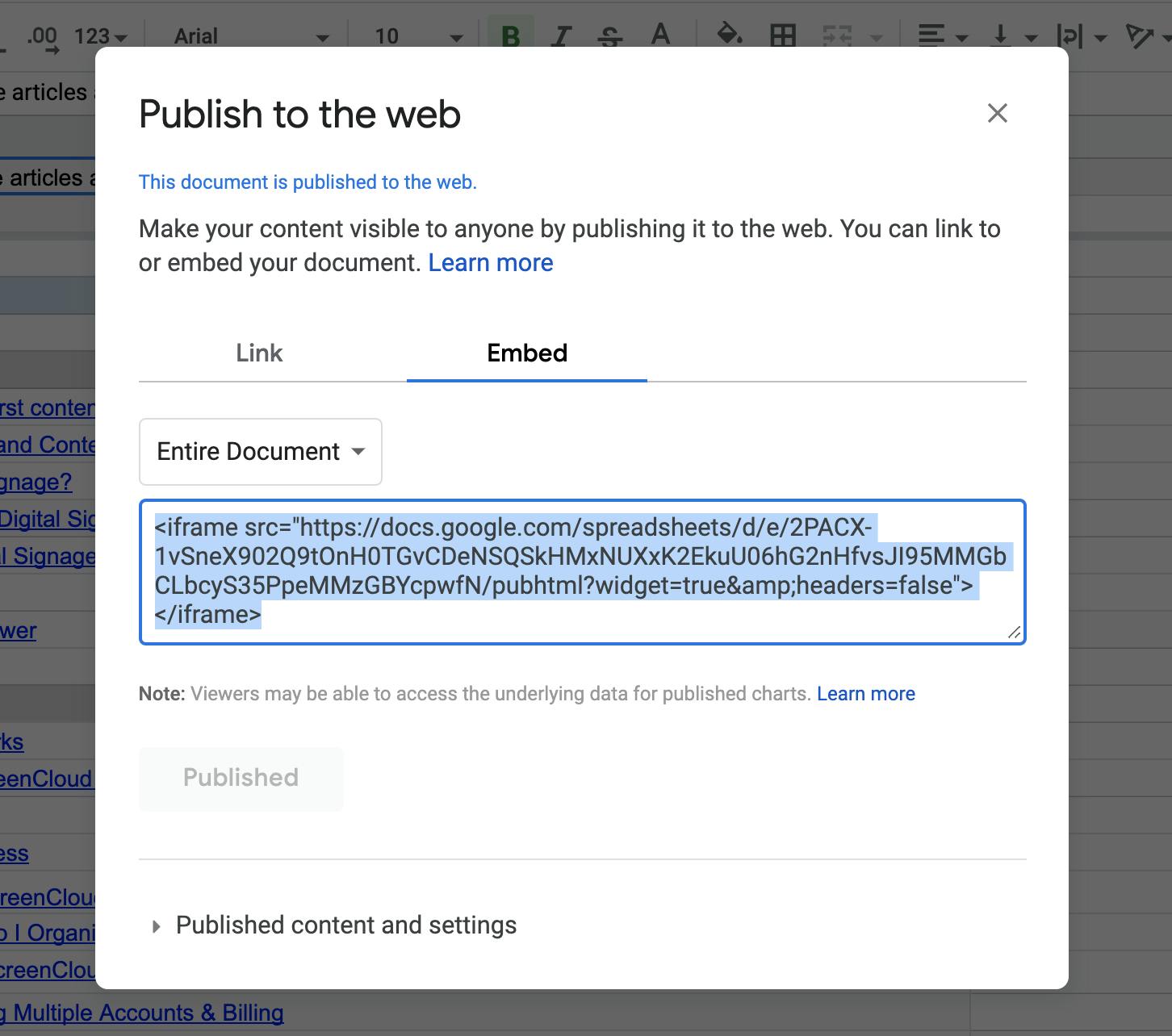The width and height of the screenshot is (1172, 1036).
Task: Open the 'wer' link in the spreadsheet
Action: point(18,630)
